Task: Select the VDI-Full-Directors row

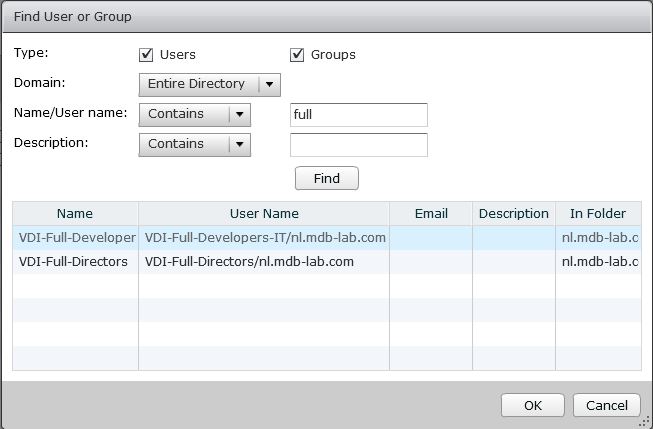Action: pos(73,261)
